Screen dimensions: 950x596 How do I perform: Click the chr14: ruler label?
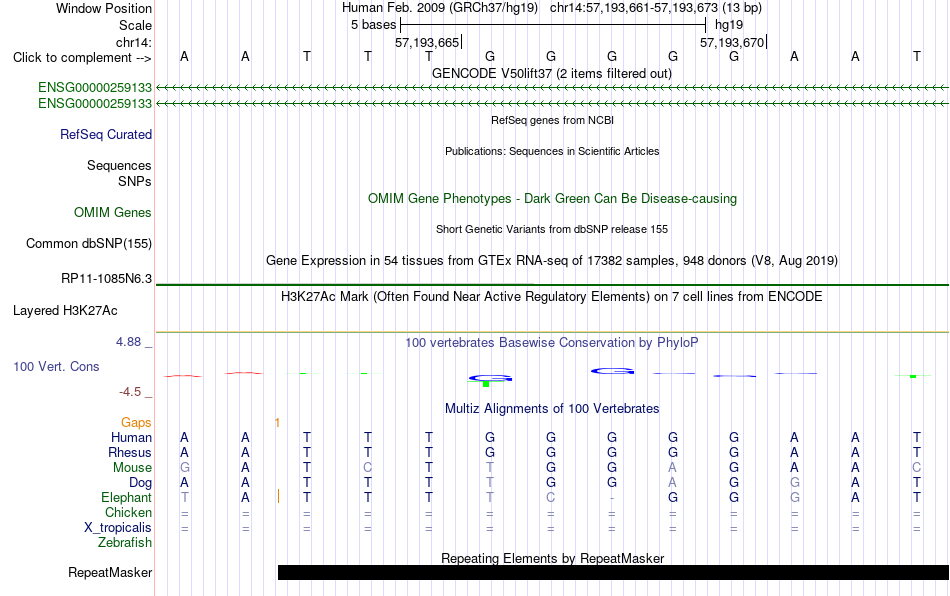(x=133, y=42)
